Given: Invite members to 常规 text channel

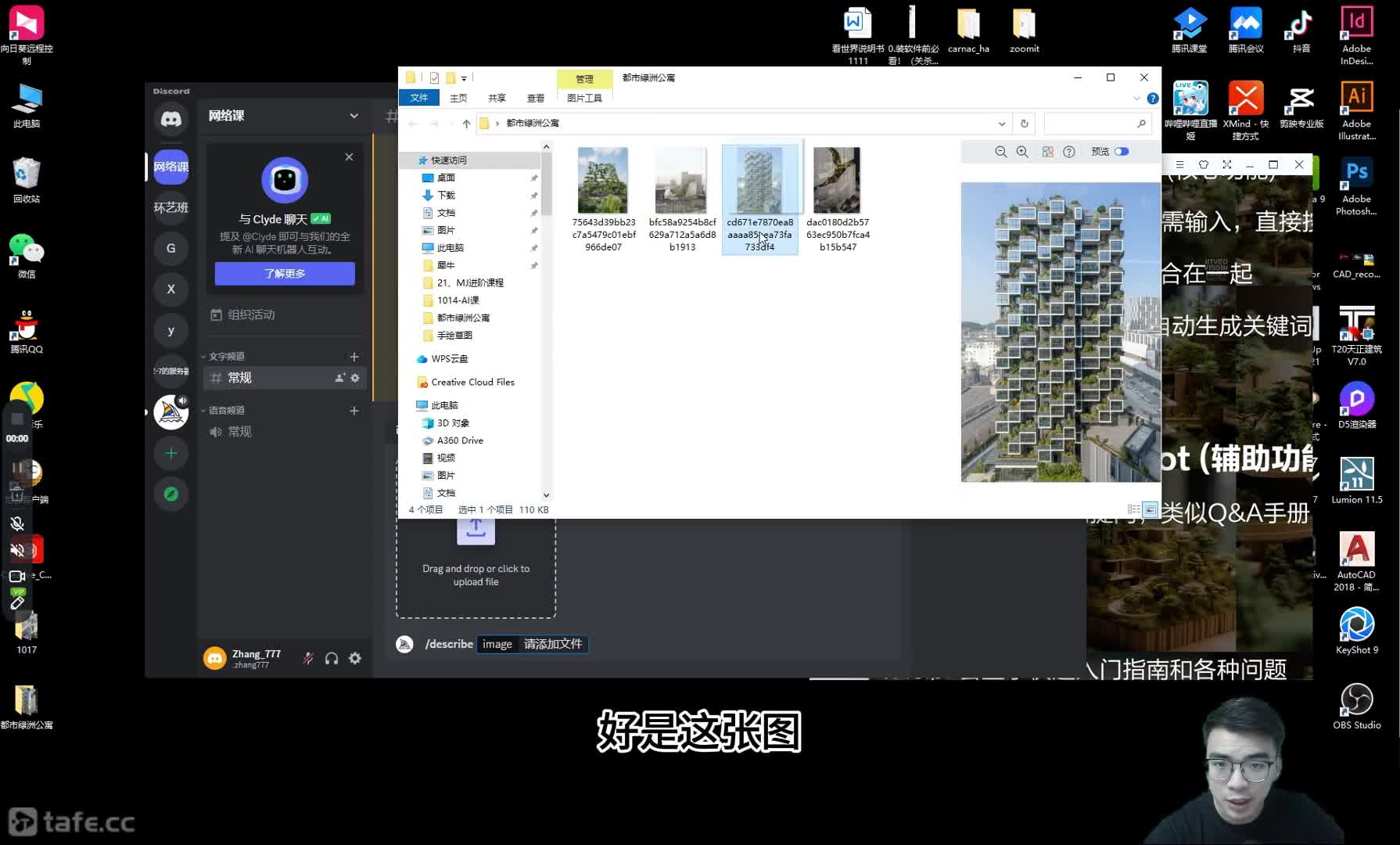Looking at the screenshot, I should (340, 378).
